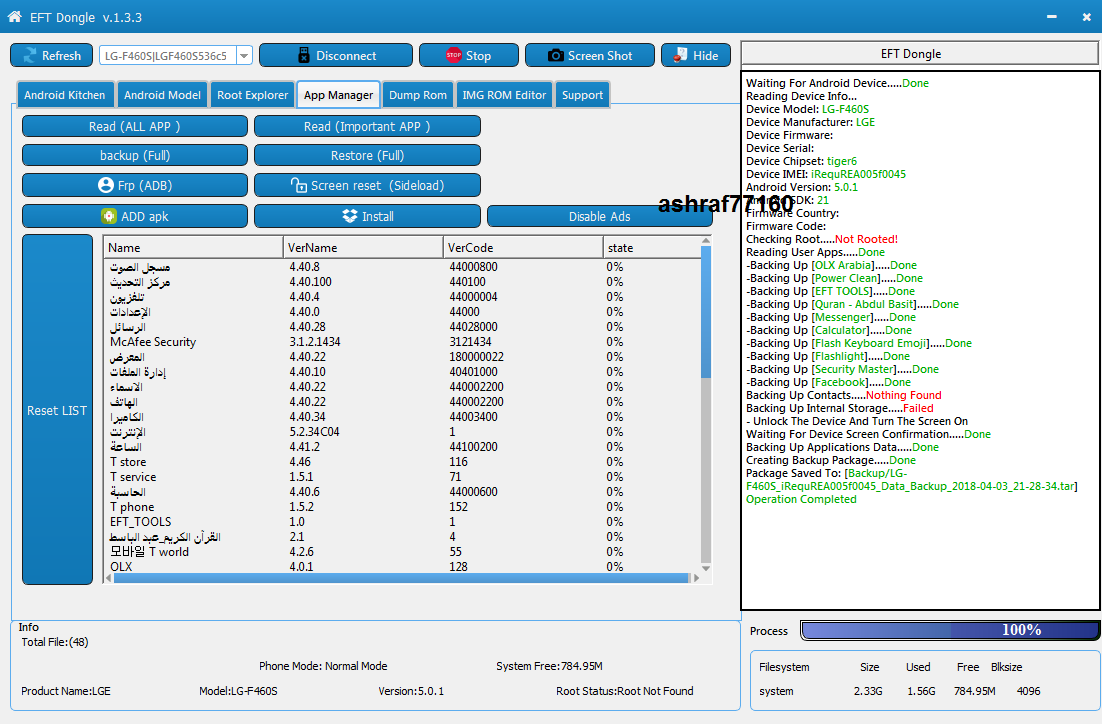The image size is (1102, 724).
Task: Click the VerCode 180000022 cell
Action: click(x=477, y=356)
